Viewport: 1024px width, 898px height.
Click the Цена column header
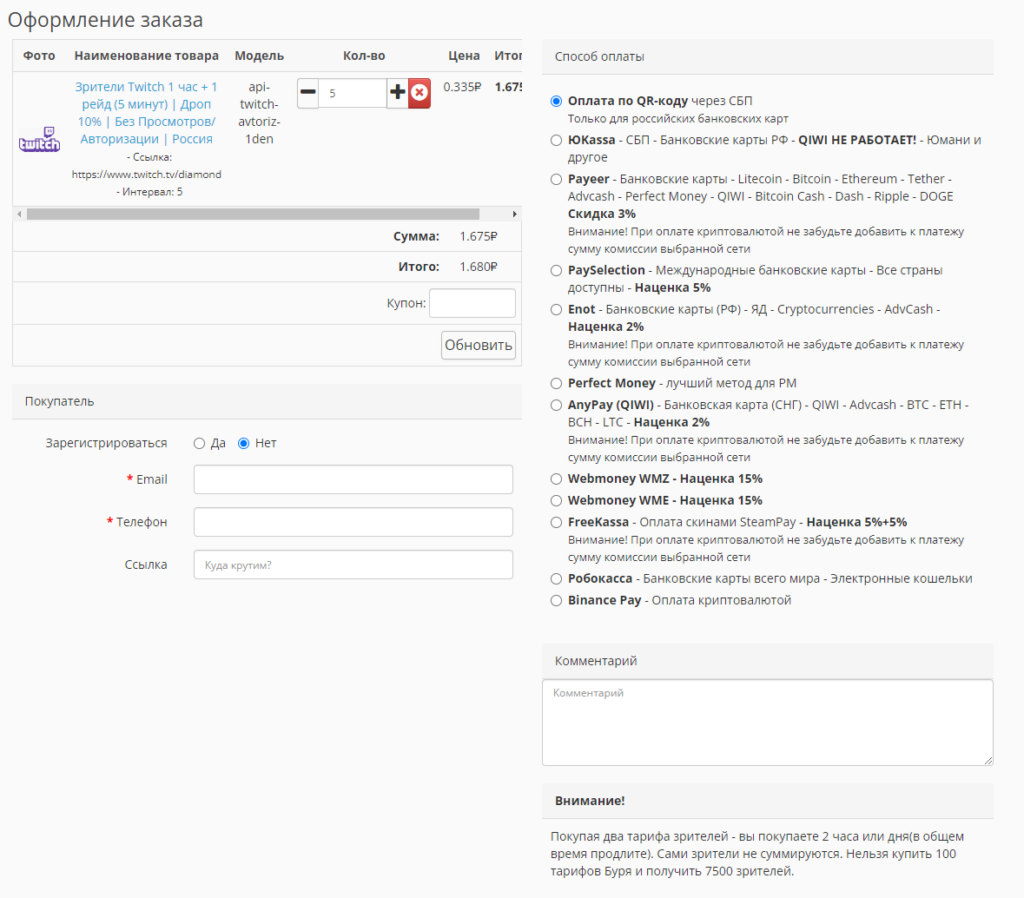[464, 56]
